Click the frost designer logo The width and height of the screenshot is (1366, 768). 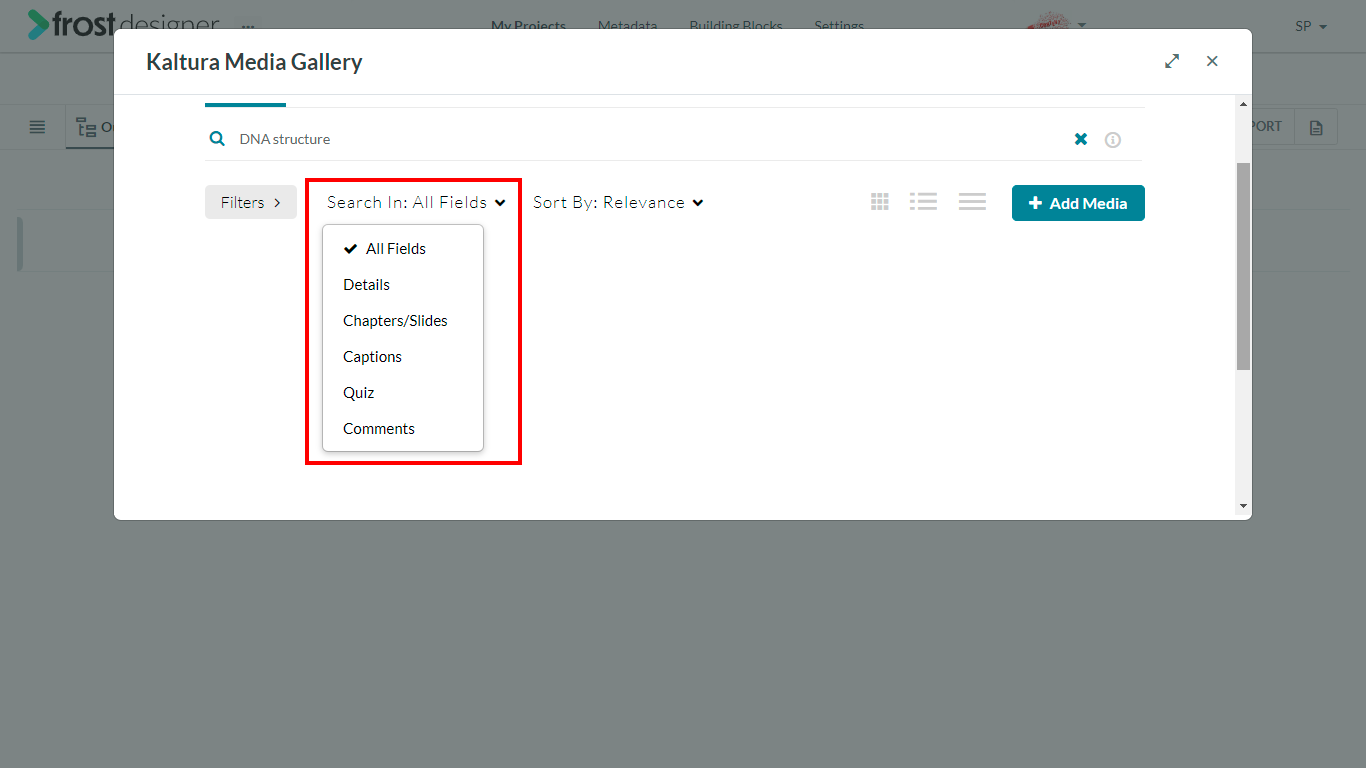coord(122,24)
